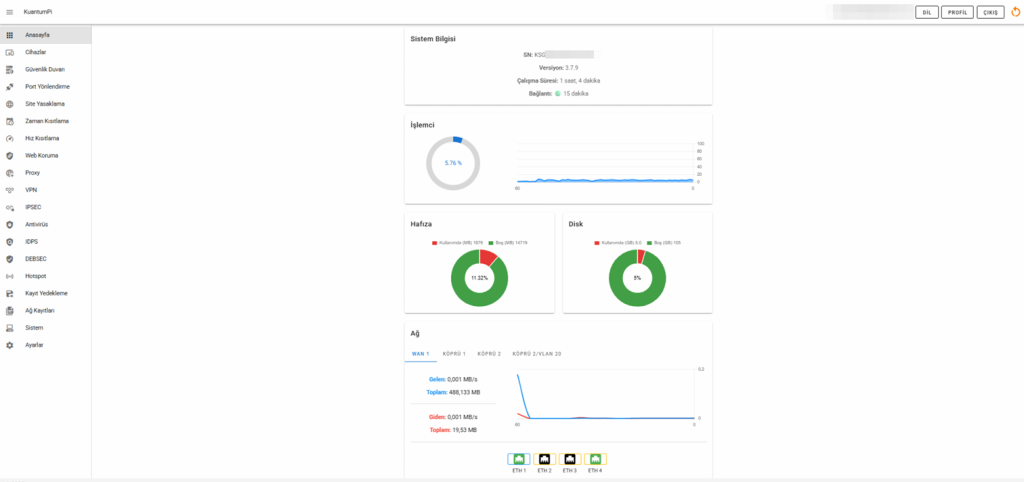Open Hotspot page from sidebar
1024x482 pixels.
(37, 276)
